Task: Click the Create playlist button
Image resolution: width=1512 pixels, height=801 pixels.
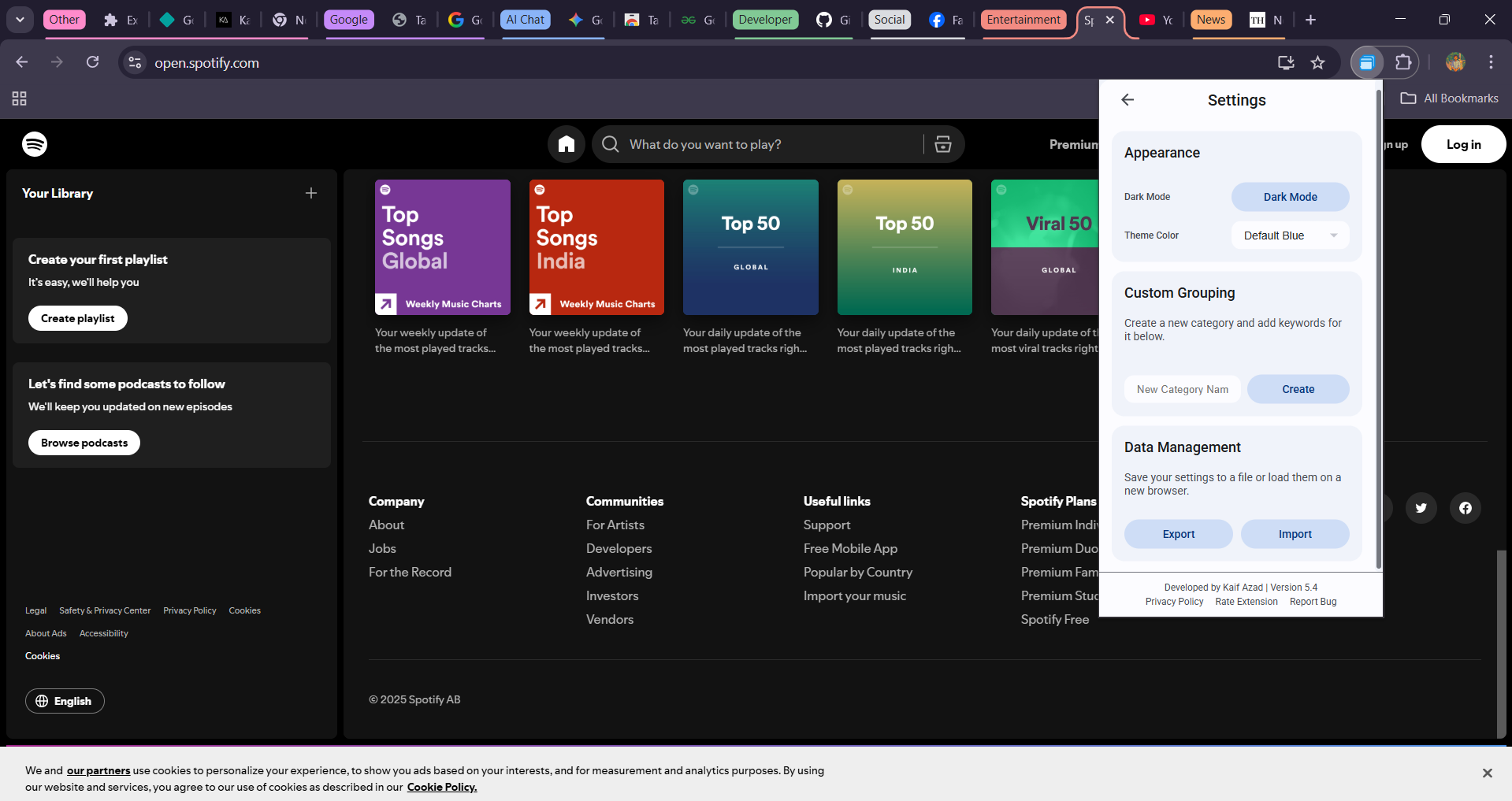Action: pos(77,318)
